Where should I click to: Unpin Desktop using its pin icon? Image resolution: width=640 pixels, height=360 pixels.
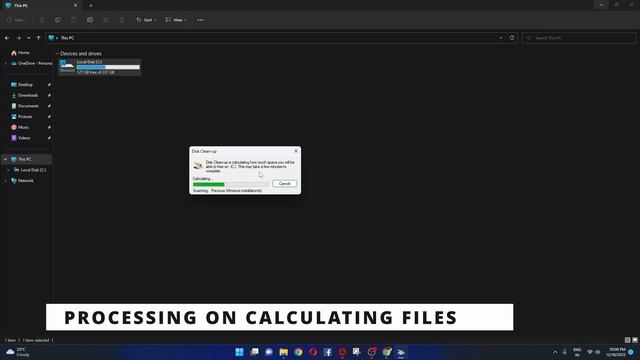(x=49, y=84)
